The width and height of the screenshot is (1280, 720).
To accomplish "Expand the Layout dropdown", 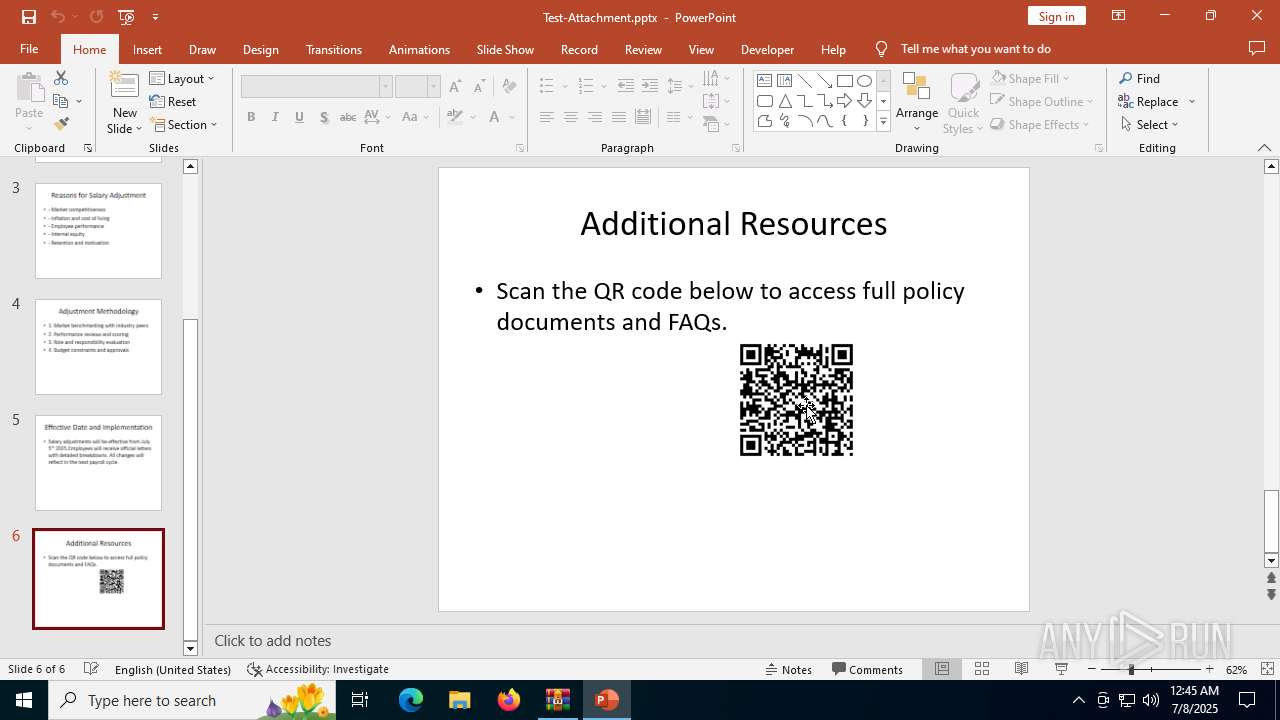I will click(x=182, y=79).
